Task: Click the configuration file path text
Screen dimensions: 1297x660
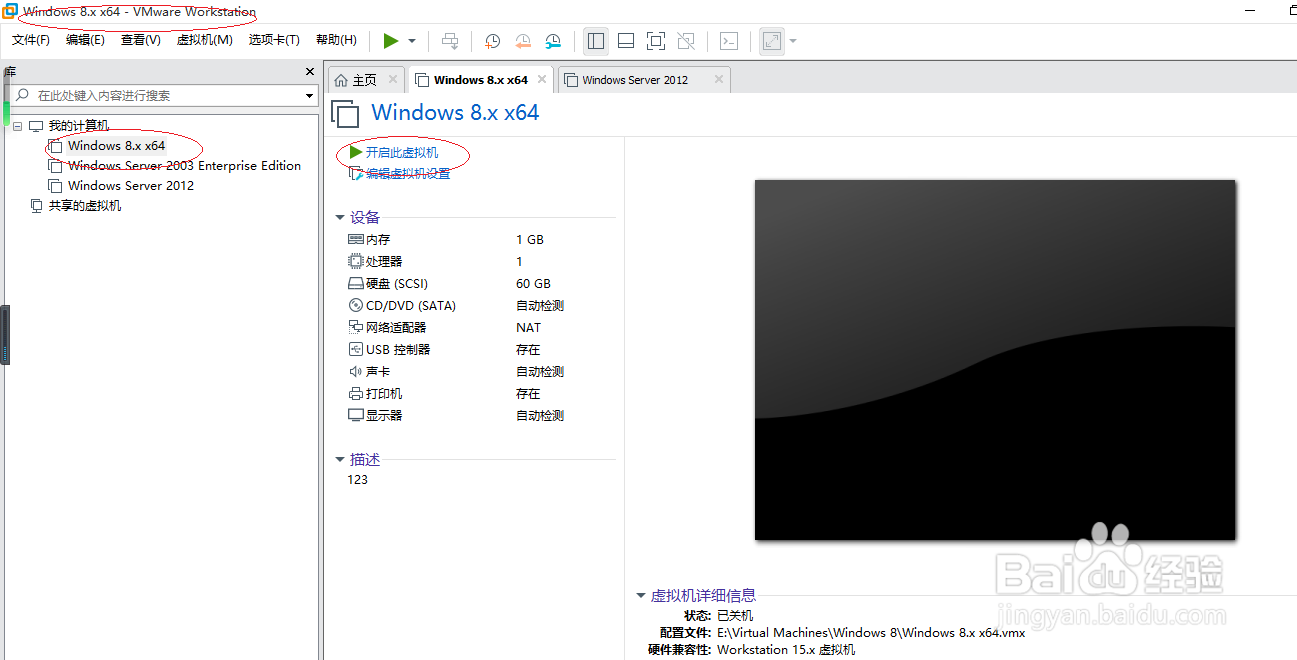Action: tap(871, 633)
